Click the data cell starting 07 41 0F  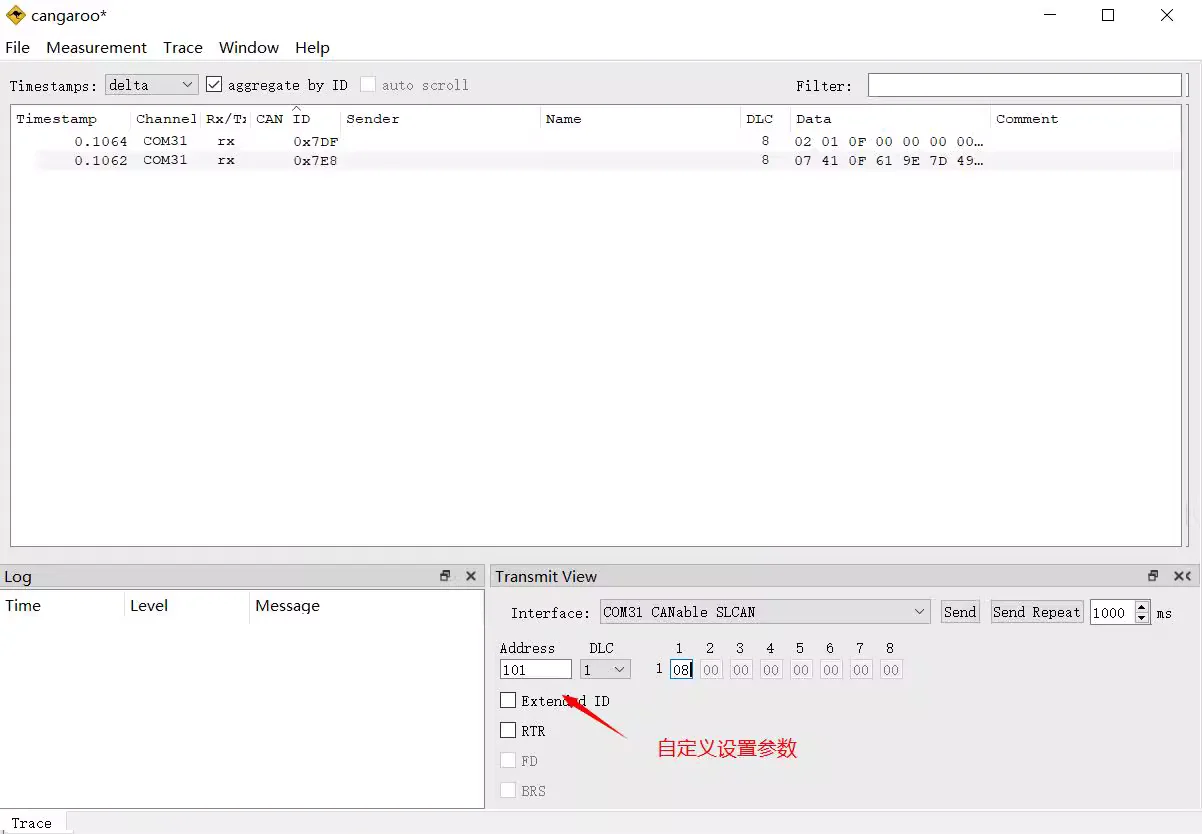pyautogui.click(x=889, y=160)
